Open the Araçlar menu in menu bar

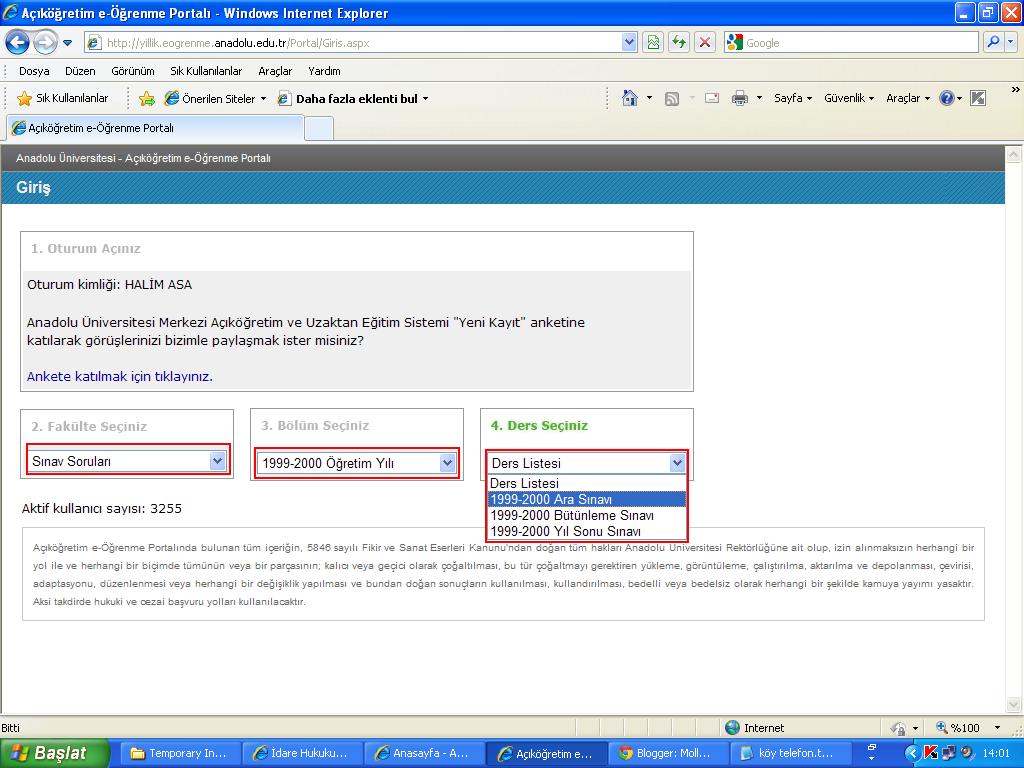pos(275,71)
